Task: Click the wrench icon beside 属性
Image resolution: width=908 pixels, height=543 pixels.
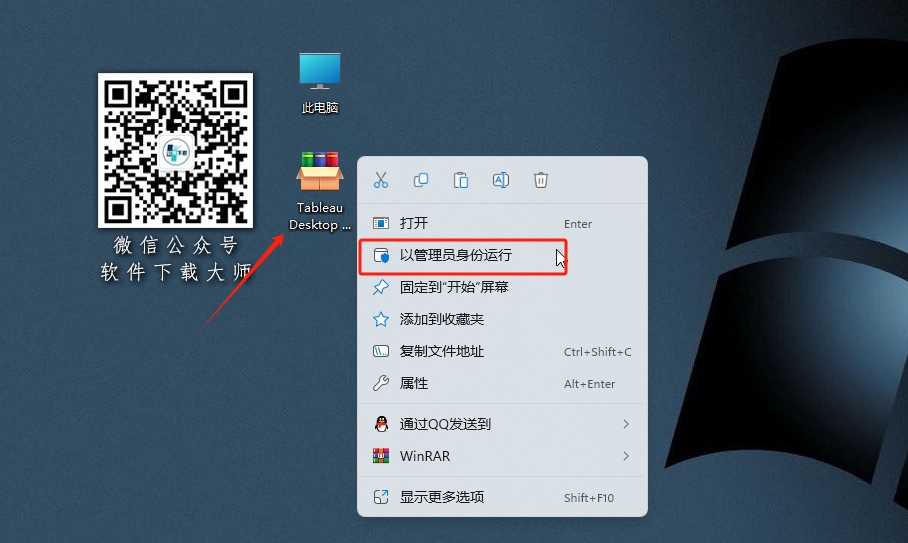Action: 380,383
